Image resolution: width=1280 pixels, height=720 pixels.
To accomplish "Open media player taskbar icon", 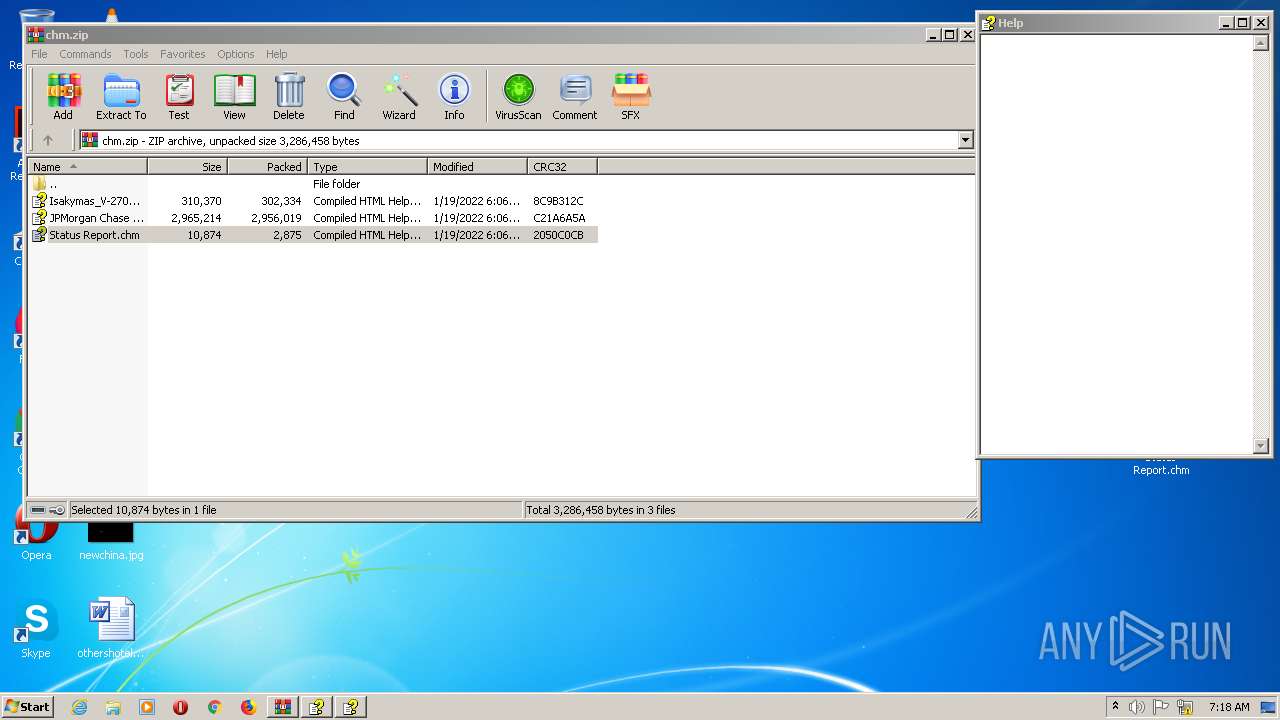I will [147, 707].
